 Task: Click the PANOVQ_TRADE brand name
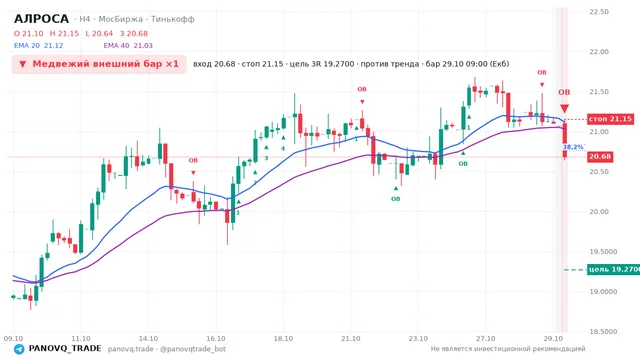click(x=65, y=349)
